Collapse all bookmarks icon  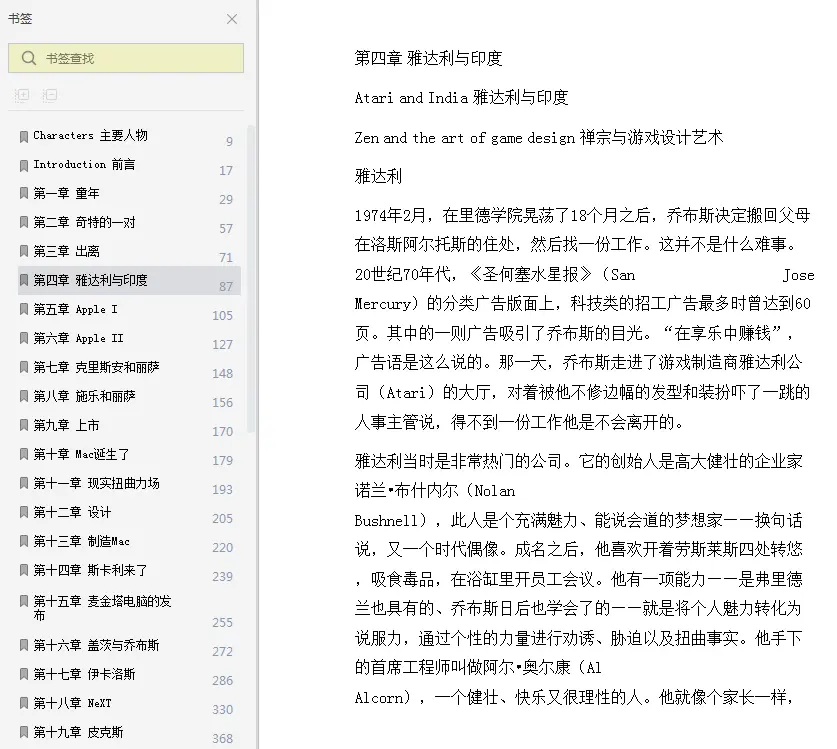coord(50,95)
